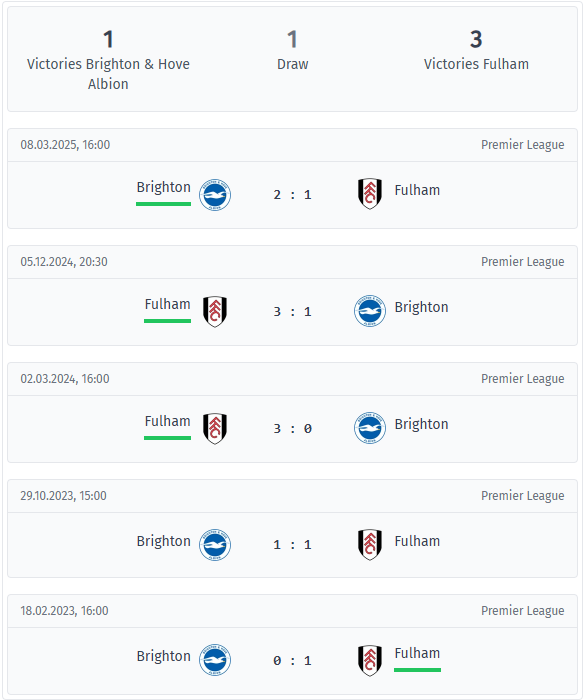Click Brighton crest in 08.03.2025 match

(x=215, y=195)
